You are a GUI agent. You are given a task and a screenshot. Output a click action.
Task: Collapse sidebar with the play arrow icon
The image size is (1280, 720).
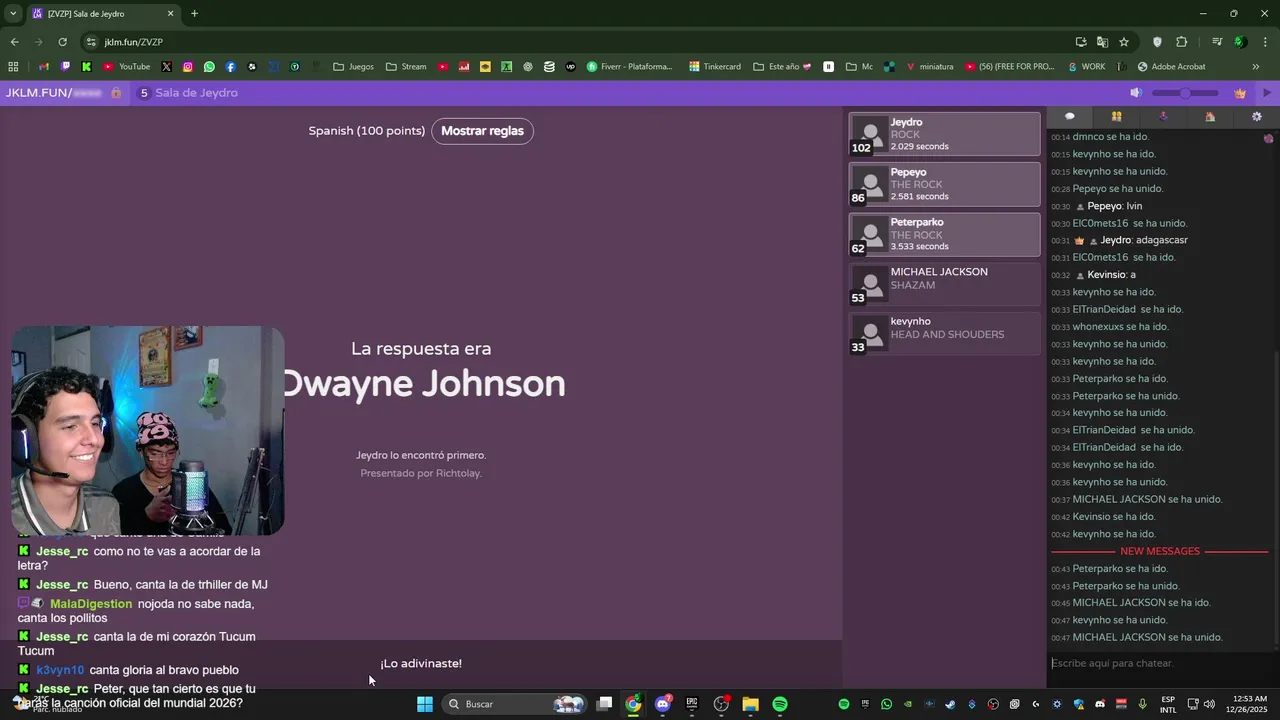(x=1267, y=93)
